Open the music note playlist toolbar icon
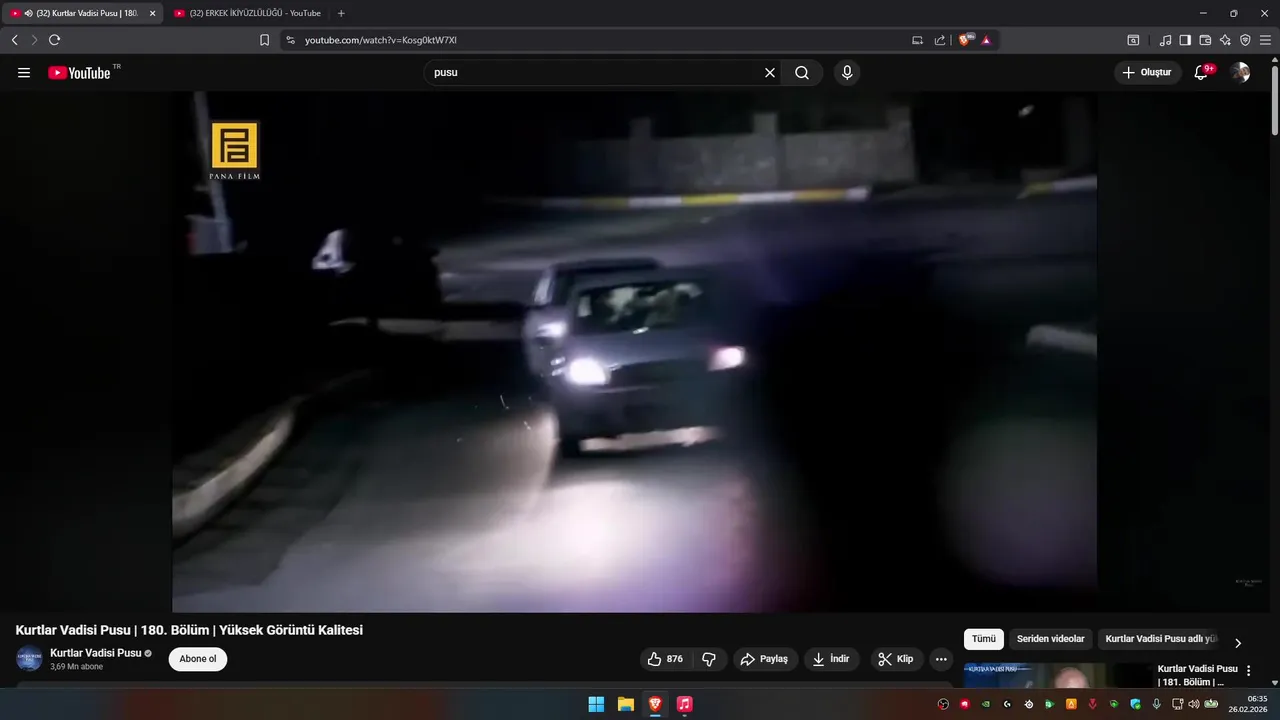 [1165, 40]
